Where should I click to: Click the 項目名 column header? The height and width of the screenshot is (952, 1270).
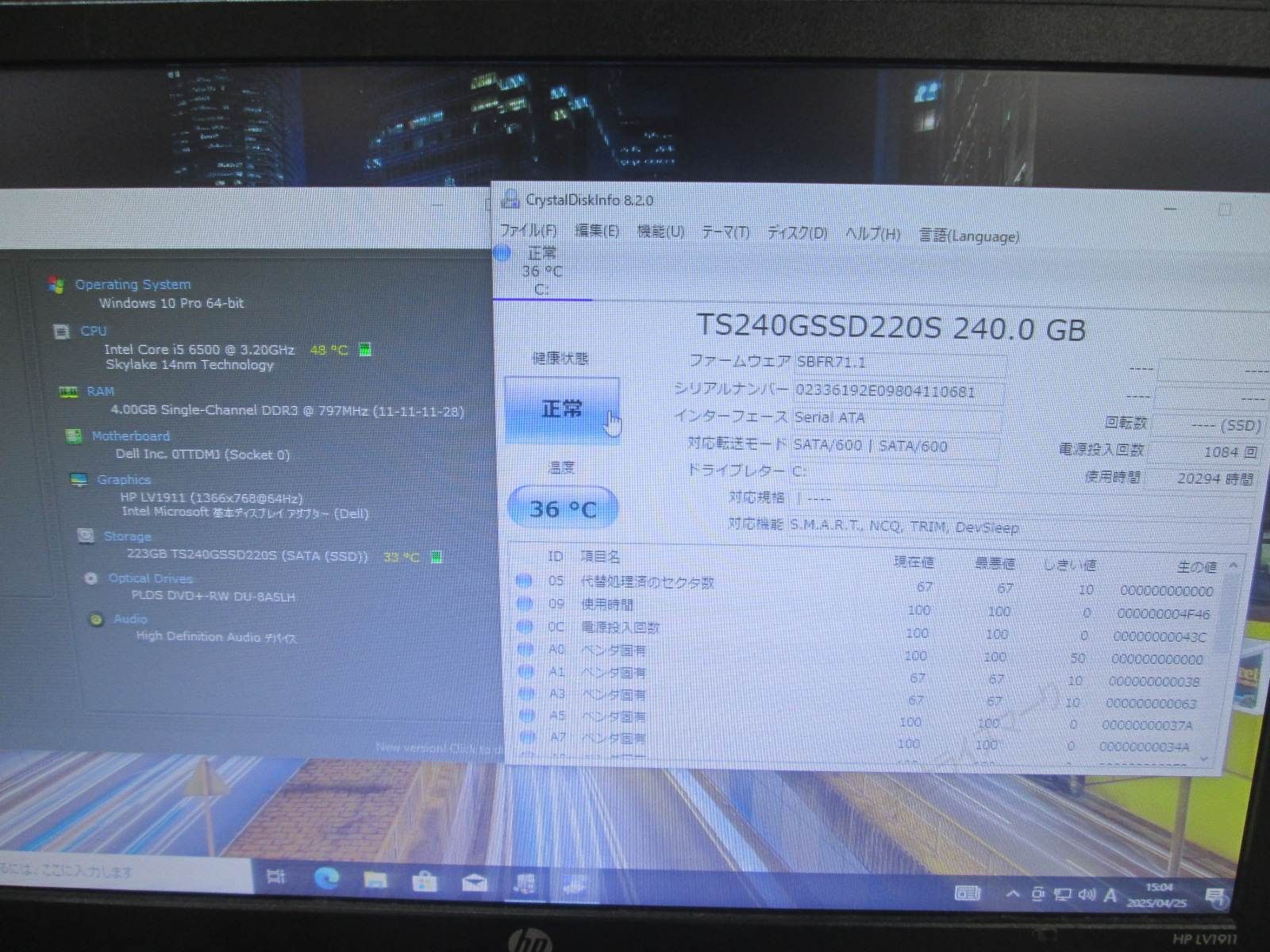600,557
